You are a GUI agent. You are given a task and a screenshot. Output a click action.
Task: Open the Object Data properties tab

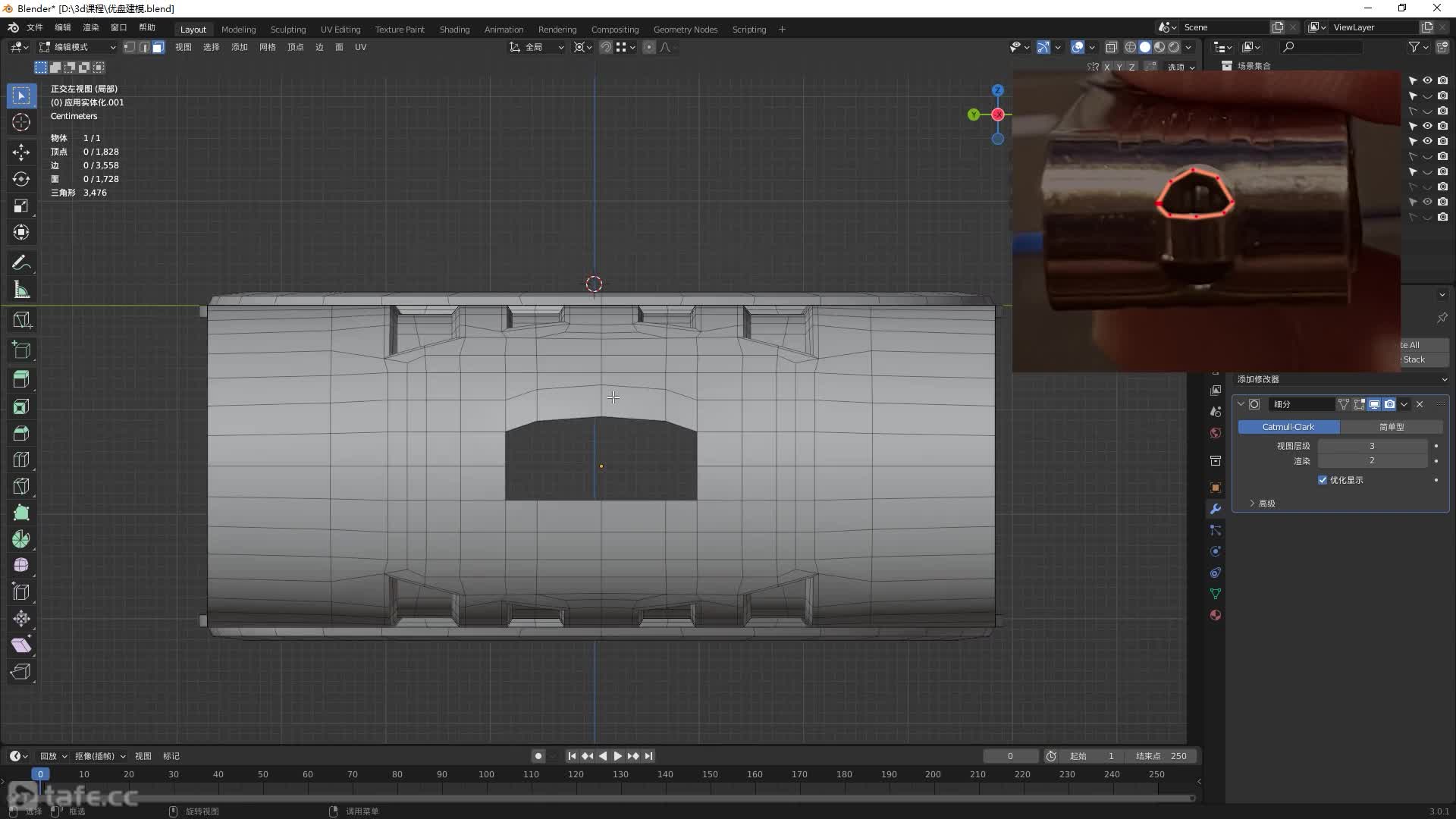[x=1216, y=594]
